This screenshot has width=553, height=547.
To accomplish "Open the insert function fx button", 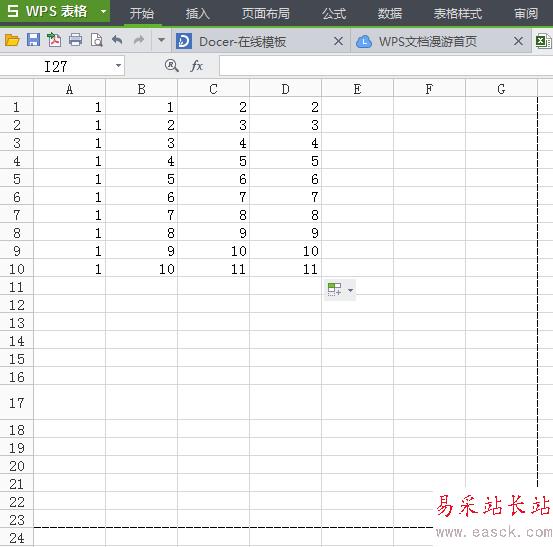I will tap(196, 66).
